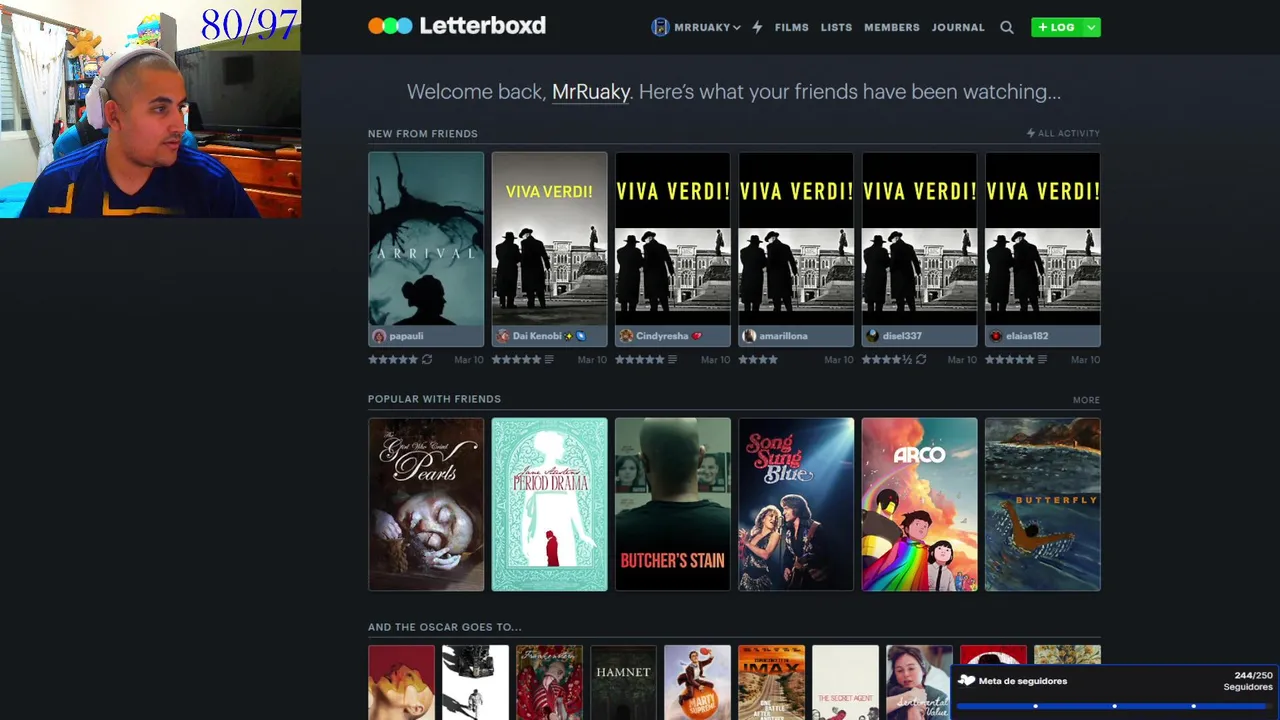
Task: Click the rewatch icon under papauli's Arrival
Action: 427,359
